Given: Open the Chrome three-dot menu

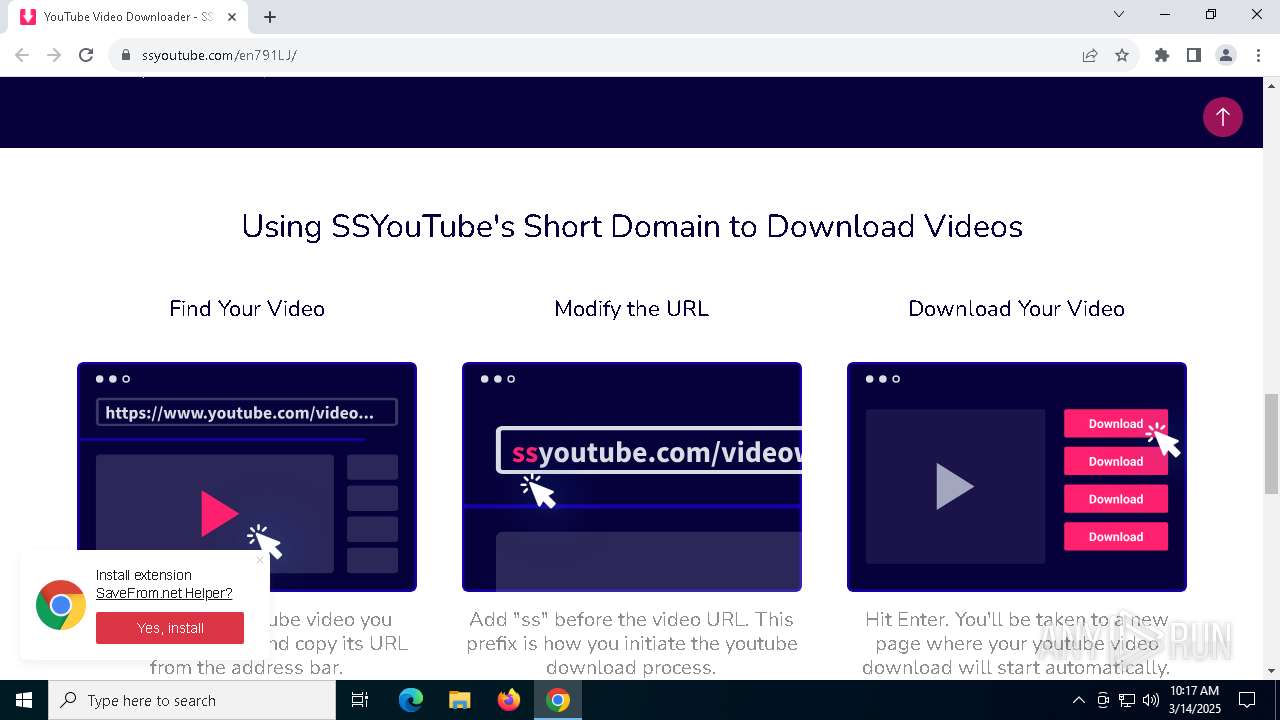Looking at the screenshot, I should 1258,55.
